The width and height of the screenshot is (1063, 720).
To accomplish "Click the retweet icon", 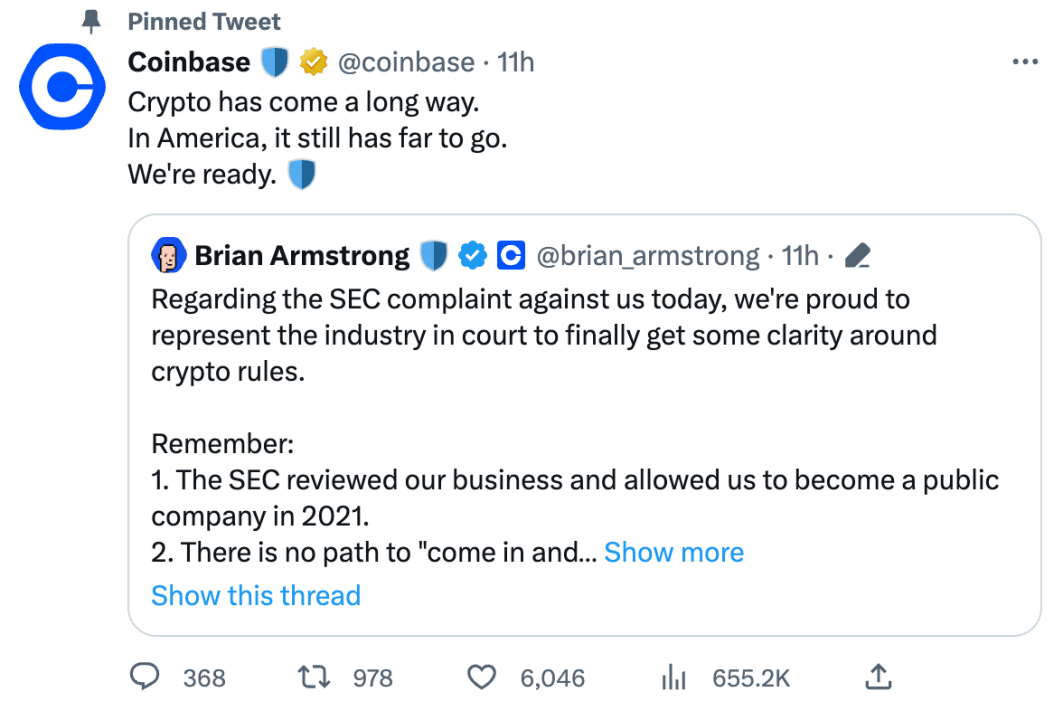I will pos(313,677).
